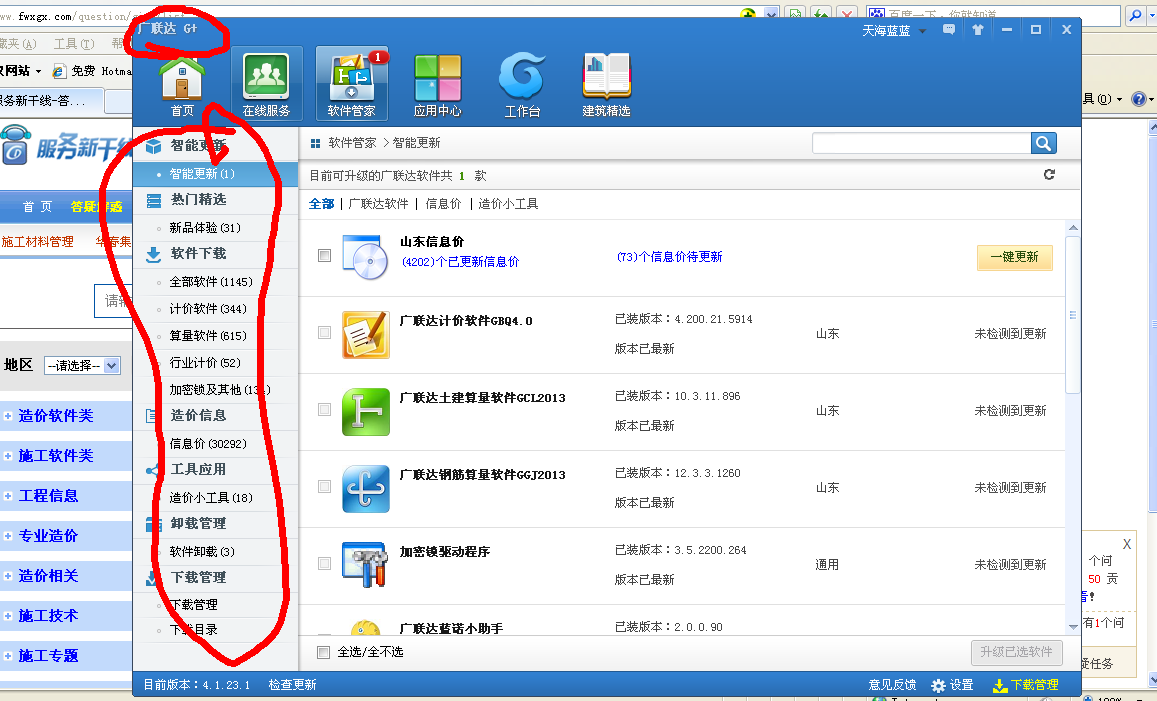
Task: Tick the checkbox for 广联达钢筋算量软件GGJ2013
Action: [324, 486]
